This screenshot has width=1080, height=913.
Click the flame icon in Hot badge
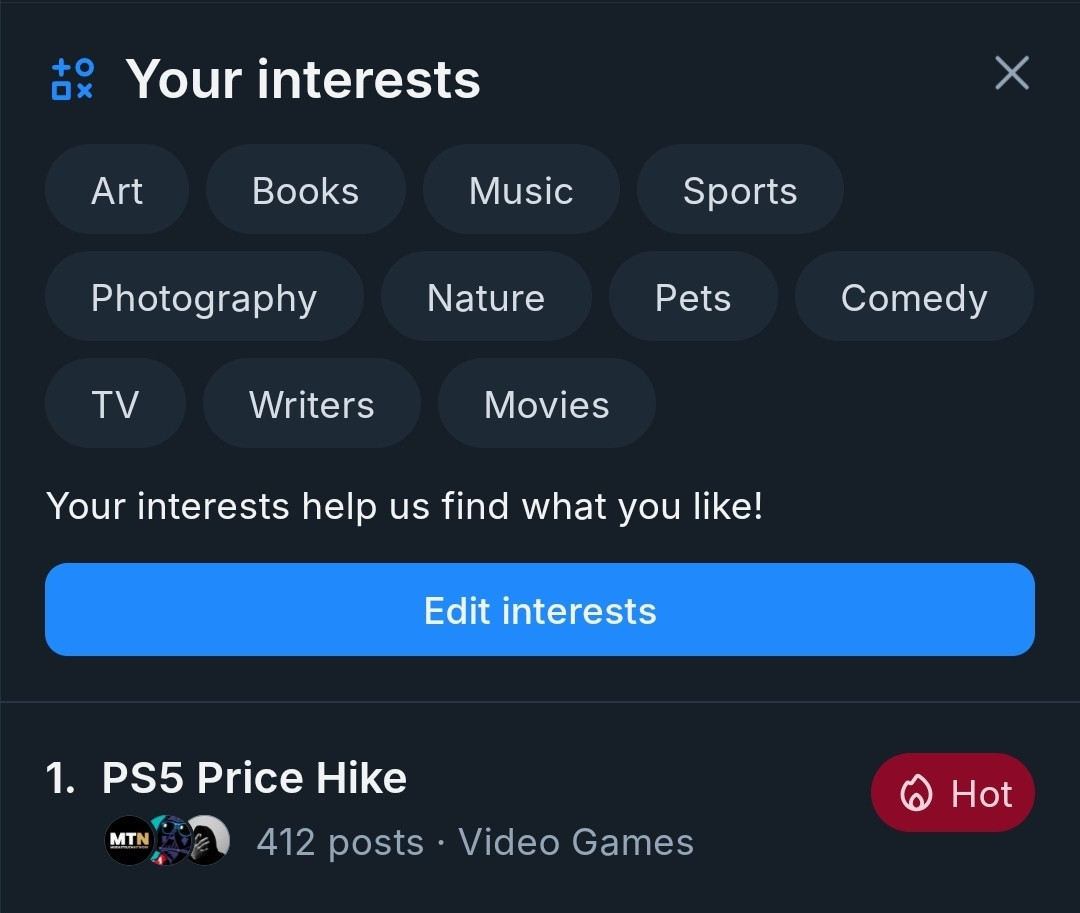pyautogui.click(x=916, y=793)
